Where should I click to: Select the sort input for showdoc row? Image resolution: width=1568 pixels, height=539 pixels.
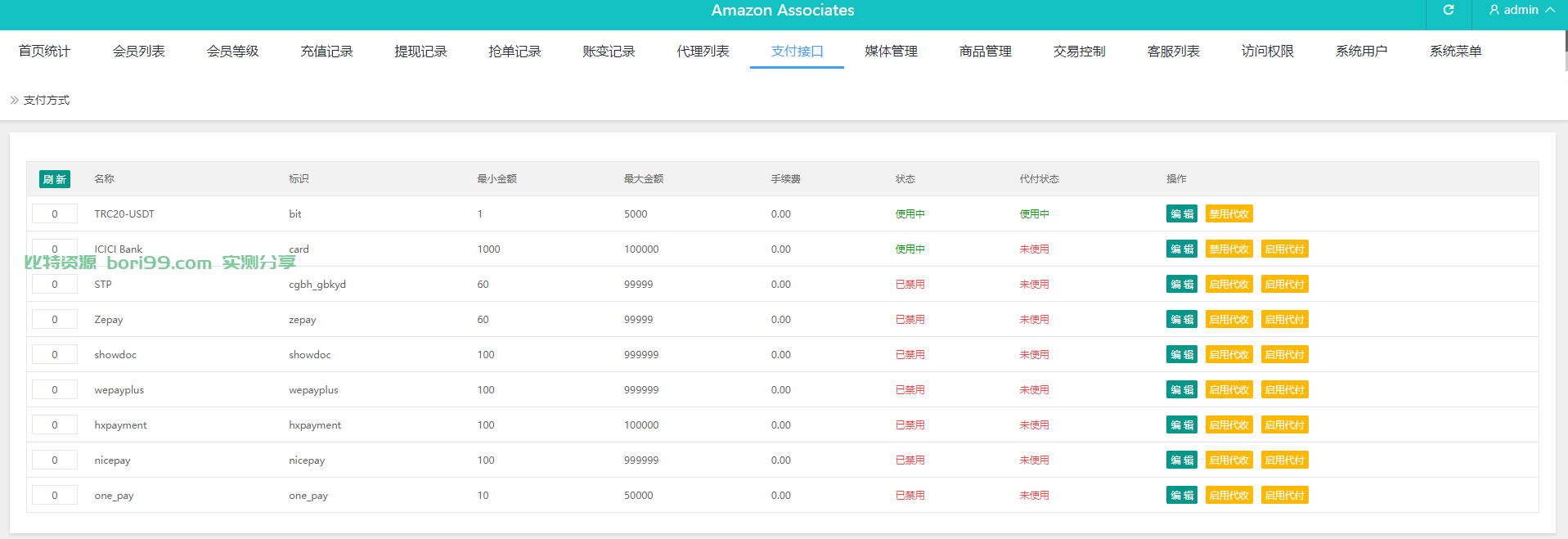pos(55,354)
